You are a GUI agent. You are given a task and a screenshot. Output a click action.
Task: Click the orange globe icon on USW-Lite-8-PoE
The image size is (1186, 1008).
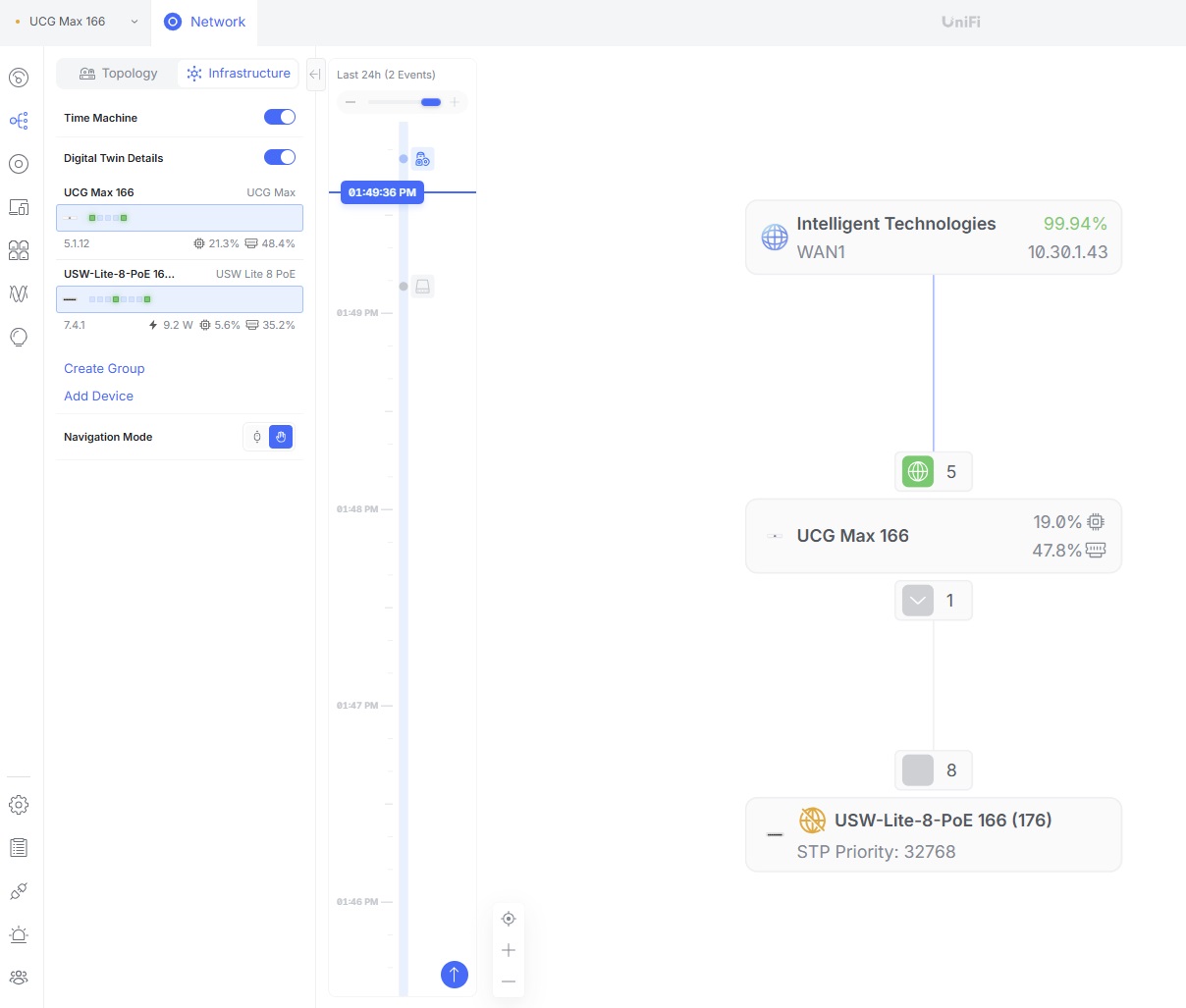(812, 820)
